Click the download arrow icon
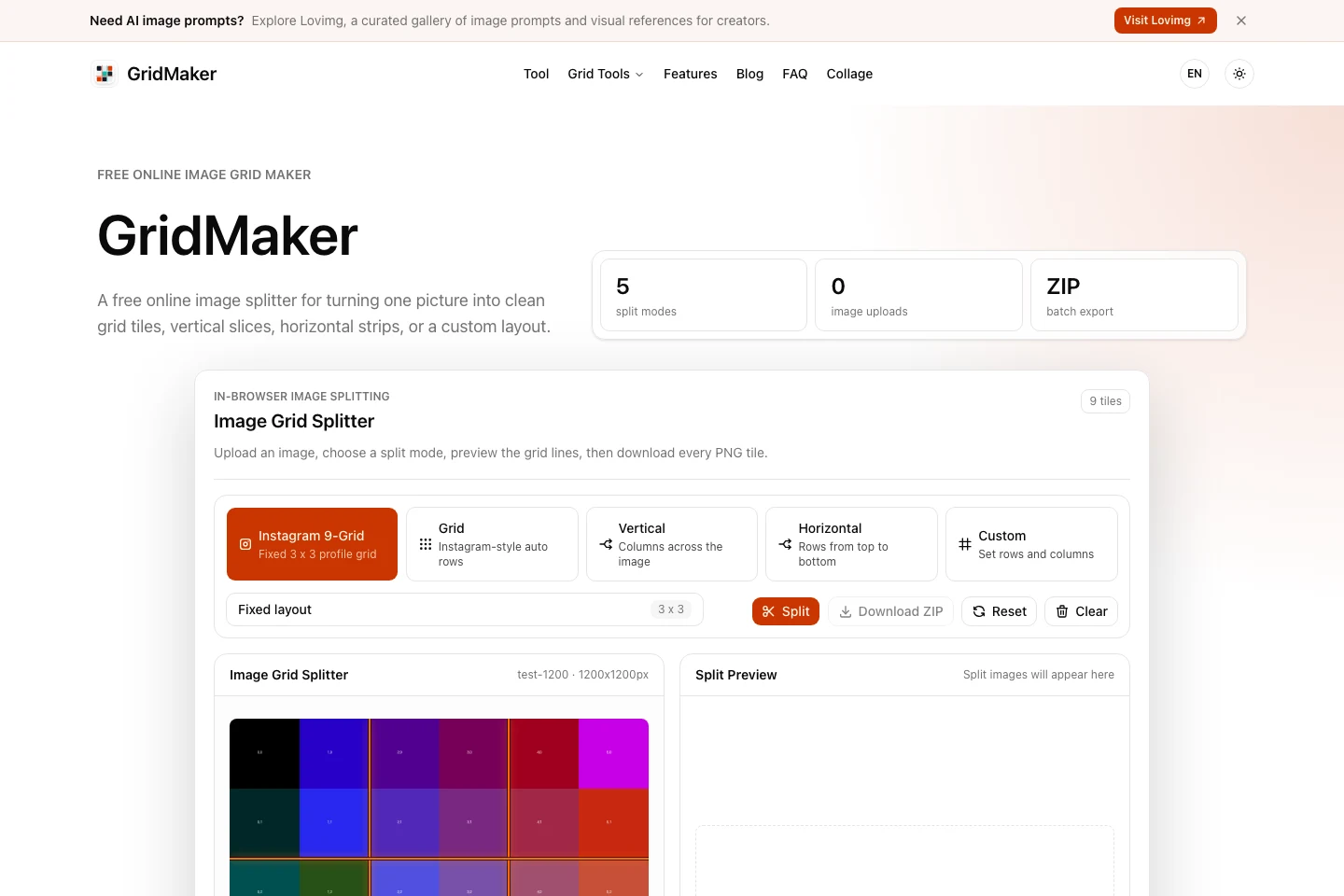Image resolution: width=1344 pixels, height=896 pixels. [x=846, y=611]
